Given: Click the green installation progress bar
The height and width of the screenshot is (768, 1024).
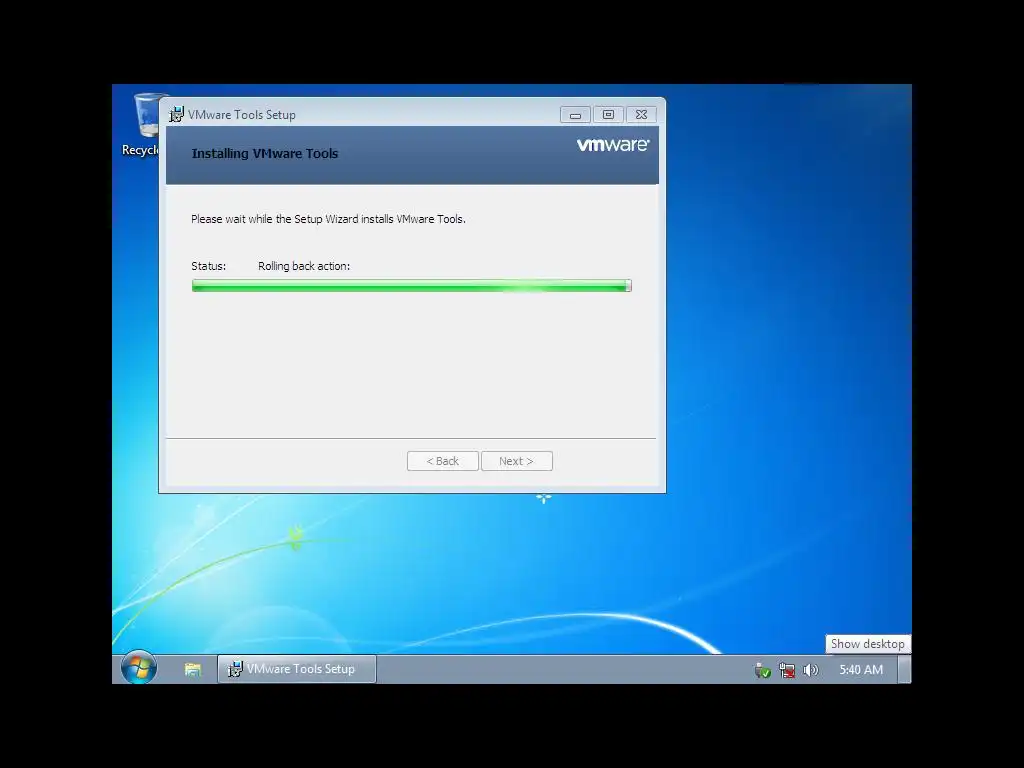Looking at the screenshot, I should (x=411, y=285).
